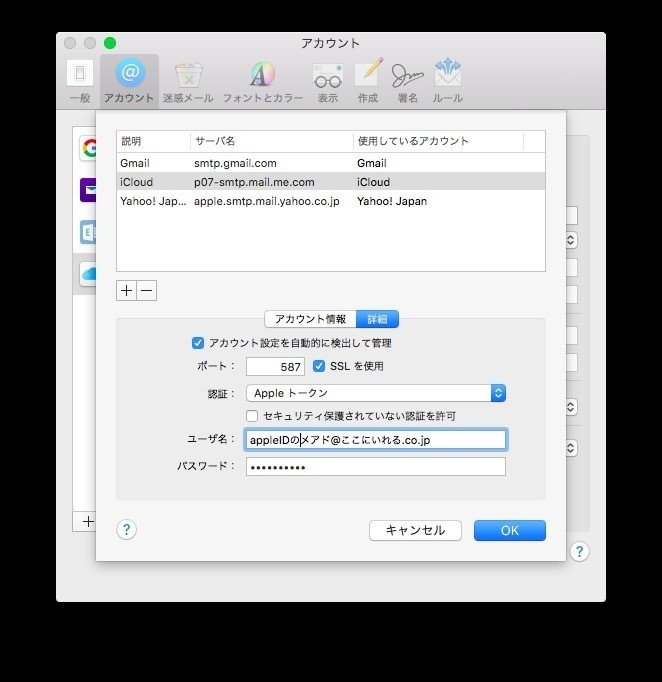
Task: Open the 署名 signatures preferences pane
Action: [x=407, y=81]
